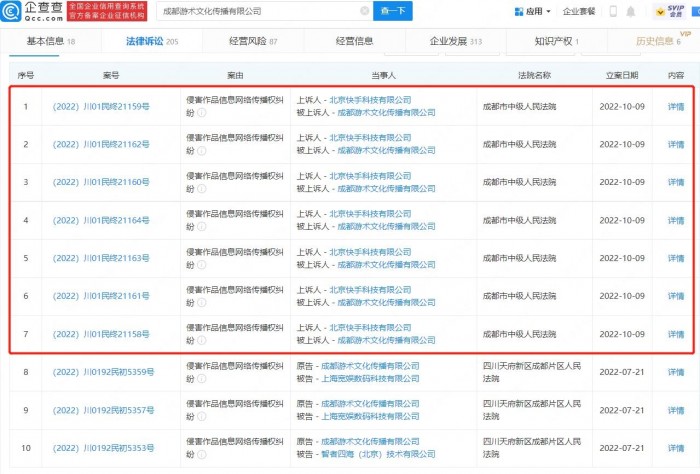Click the info icon in row 5 case cause
Image resolution: width=700 pixels, height=474 pixels.
coord(202,265)
